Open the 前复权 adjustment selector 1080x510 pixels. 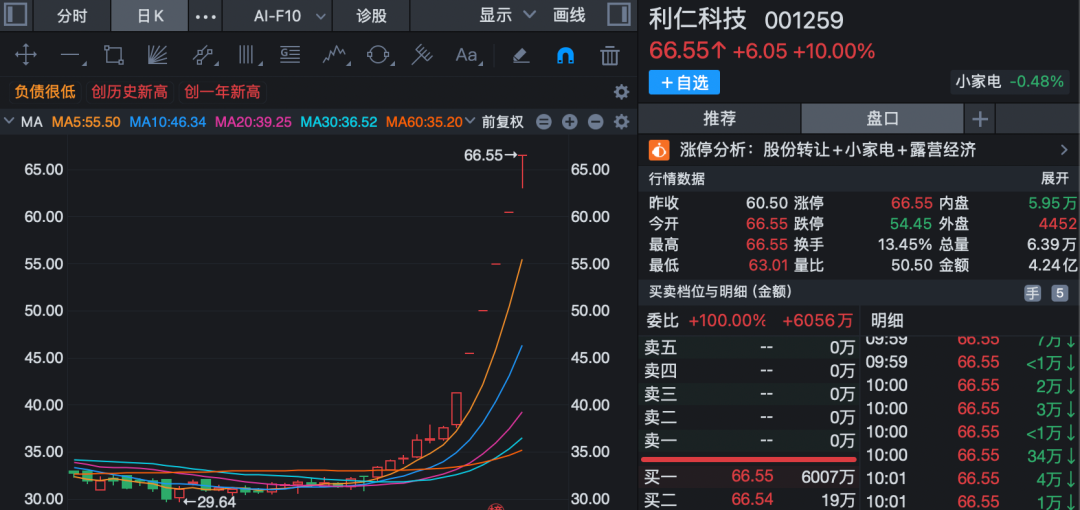click(503, 122)
